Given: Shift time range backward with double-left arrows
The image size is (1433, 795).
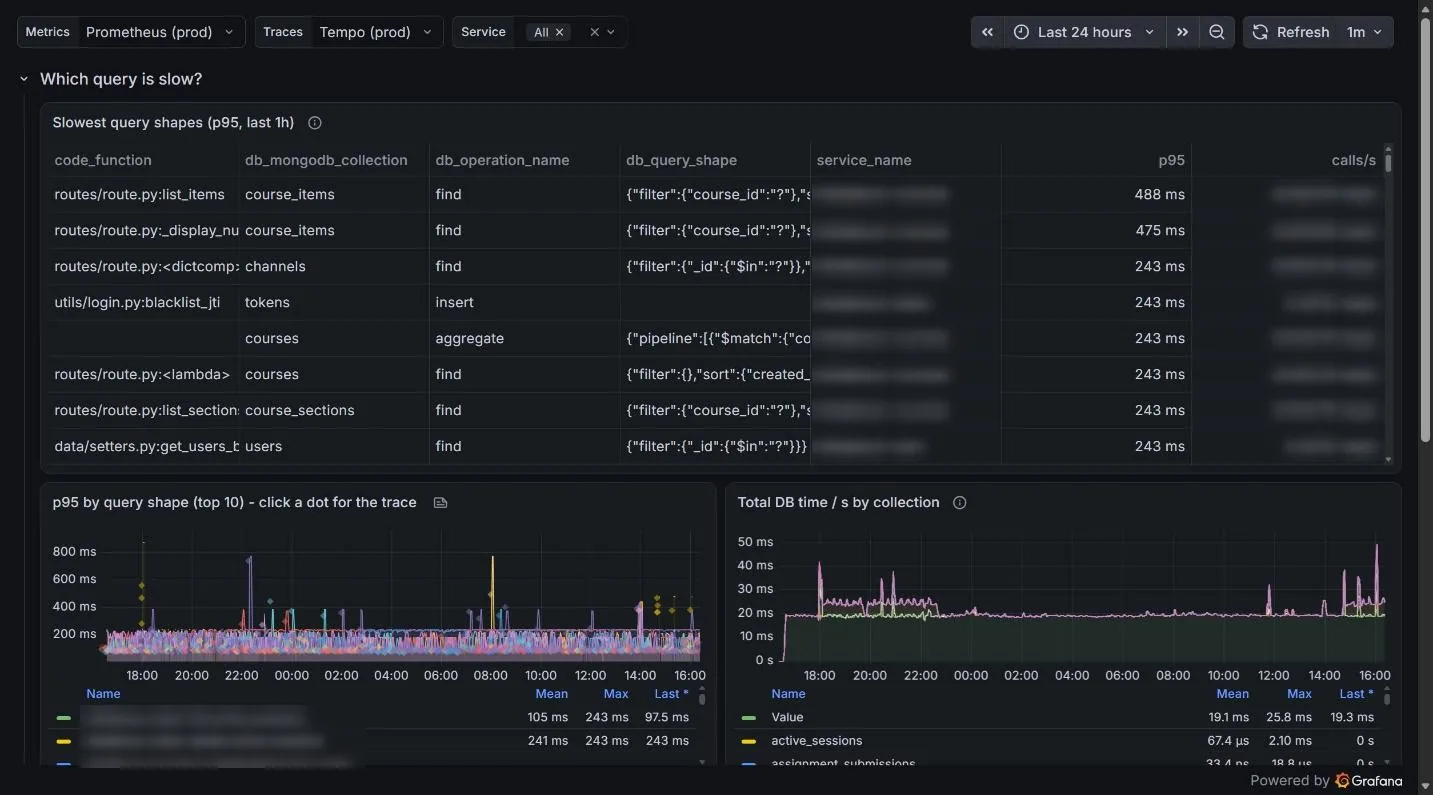Looking at the screenshot, I should point(987,32).
